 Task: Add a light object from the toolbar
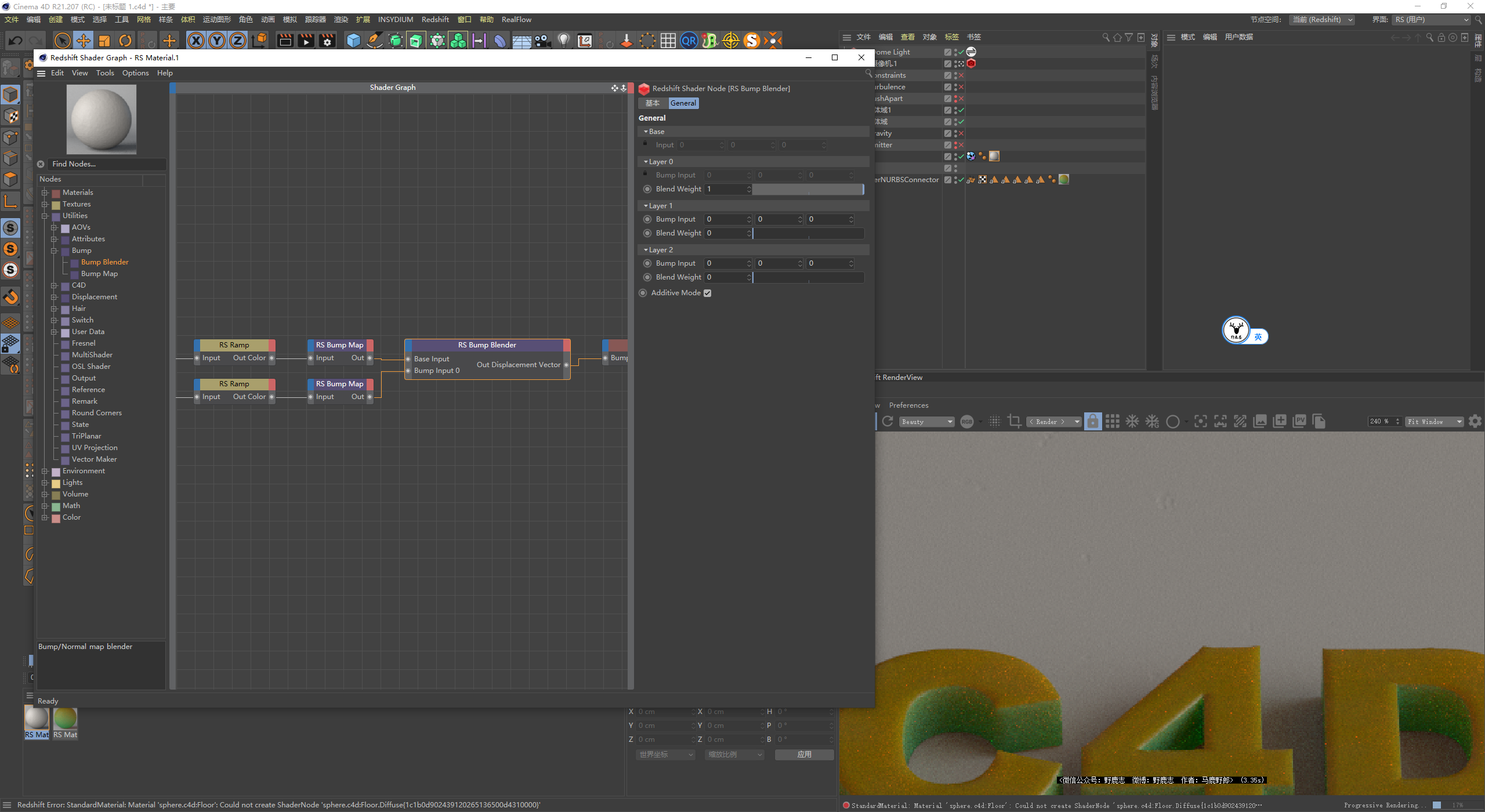point(563,41)
